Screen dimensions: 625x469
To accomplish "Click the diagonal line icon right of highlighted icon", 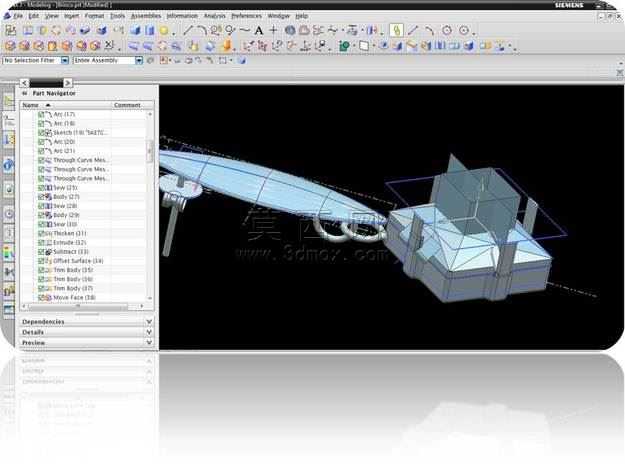I will point(413,30).
